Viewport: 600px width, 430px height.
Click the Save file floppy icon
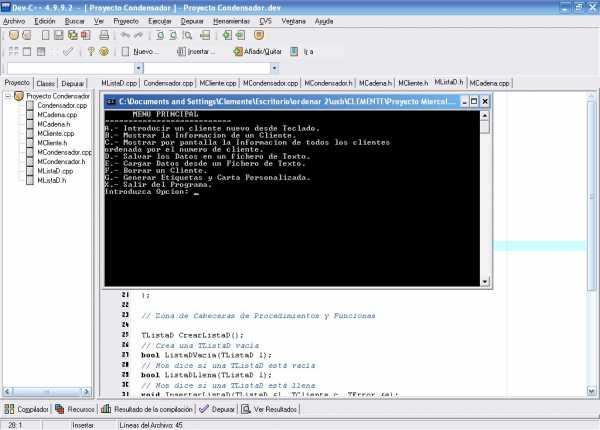click(59, 35)
